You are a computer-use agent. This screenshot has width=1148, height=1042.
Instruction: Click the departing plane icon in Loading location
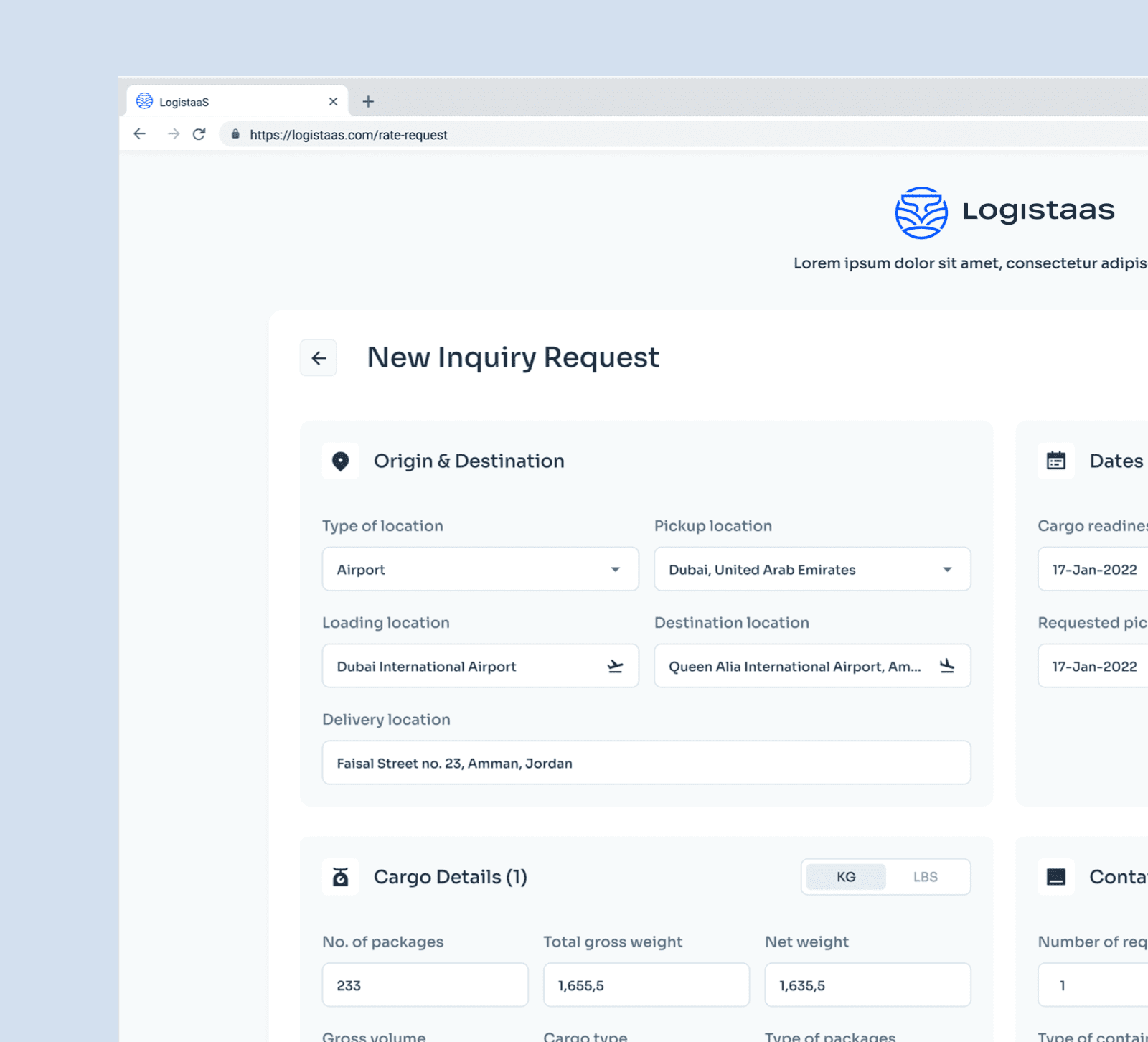coord(616,666)
